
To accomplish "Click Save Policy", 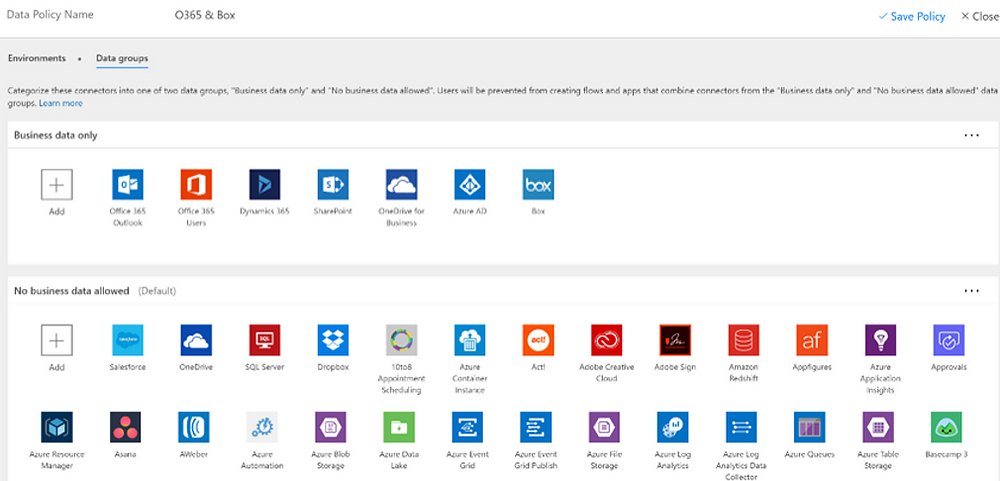I will (912, 17).
